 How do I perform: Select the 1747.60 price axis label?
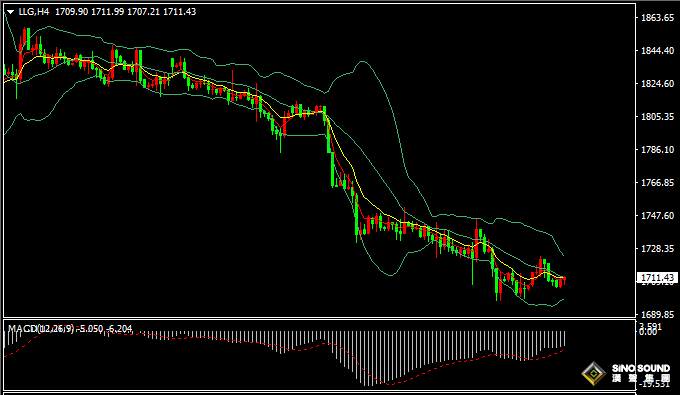point(657,215)
